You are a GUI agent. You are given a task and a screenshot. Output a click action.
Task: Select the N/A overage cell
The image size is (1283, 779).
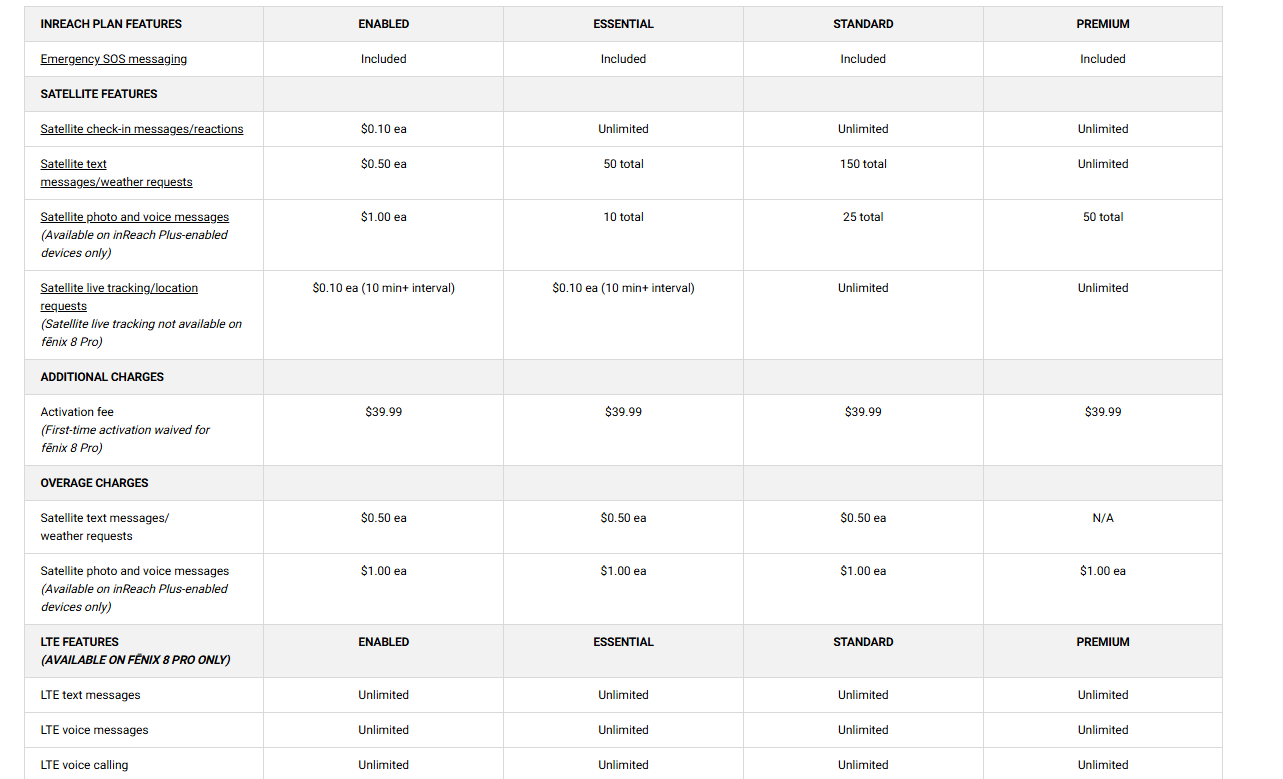click(x=1102, y=518)
